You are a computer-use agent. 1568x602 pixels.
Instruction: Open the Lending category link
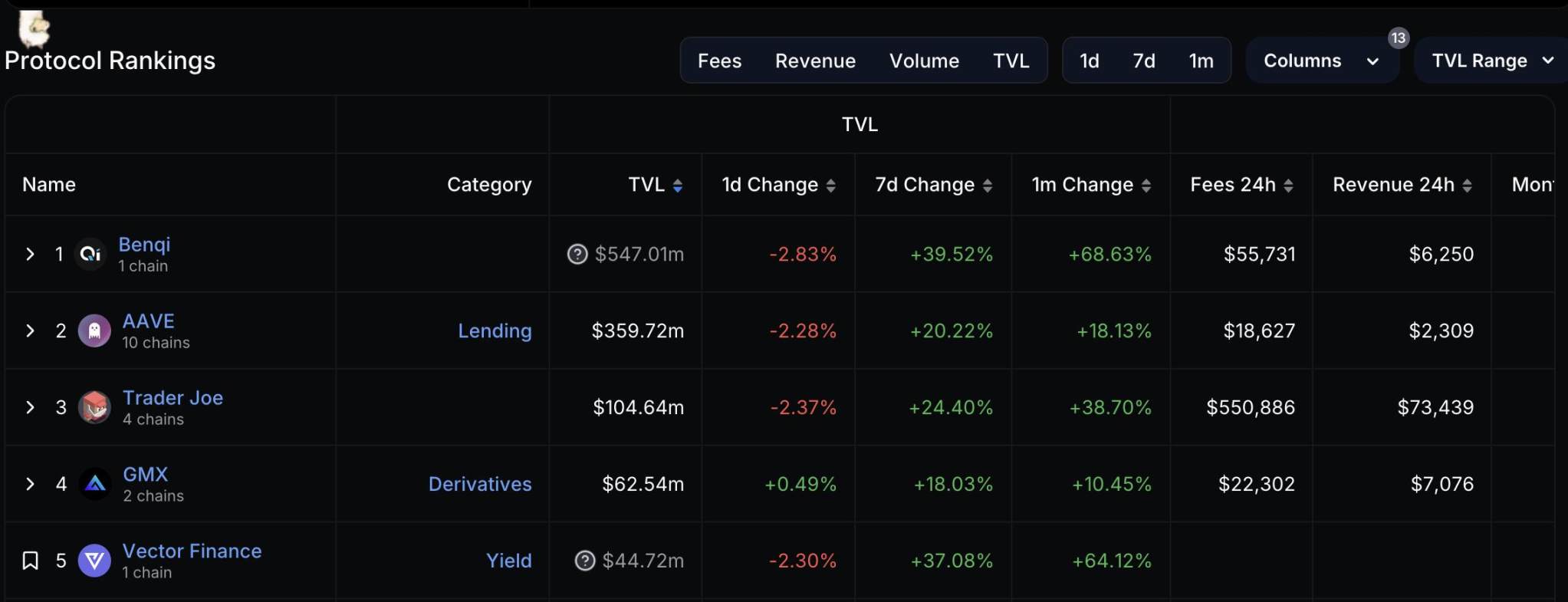pos(495,331)
